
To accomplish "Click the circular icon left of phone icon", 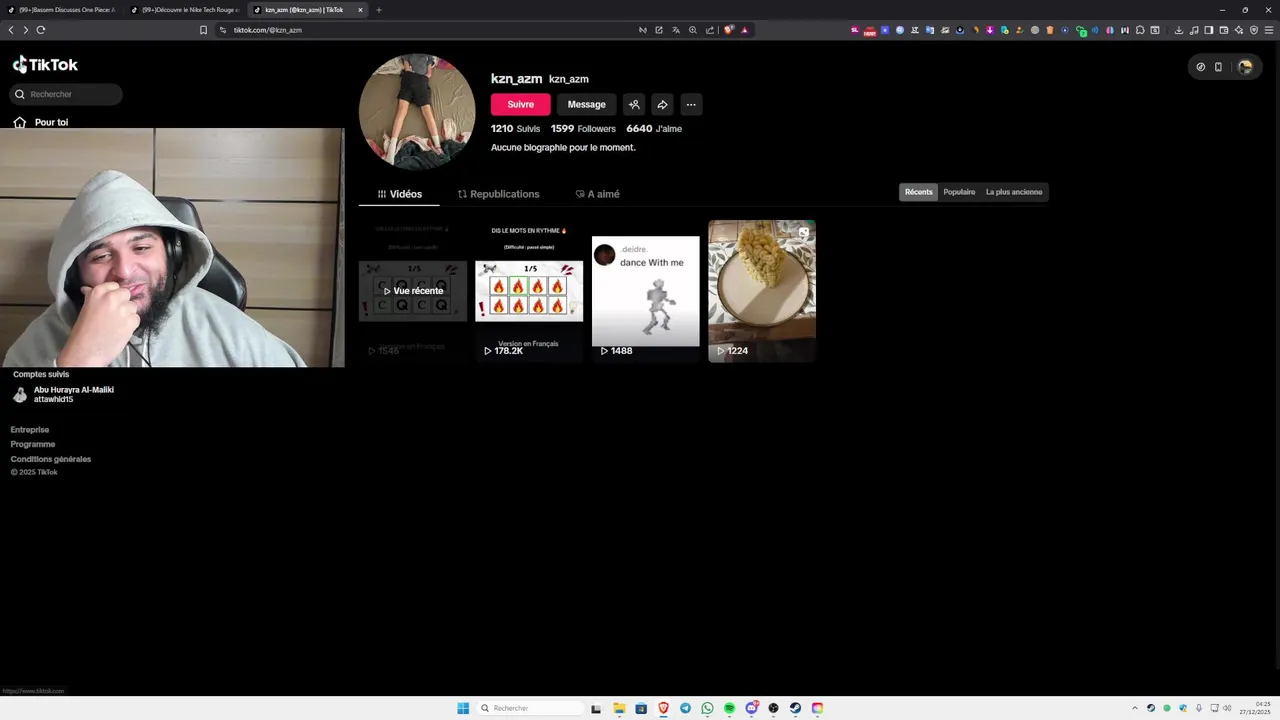I will pyautogui.click(x=1201, y=67).
